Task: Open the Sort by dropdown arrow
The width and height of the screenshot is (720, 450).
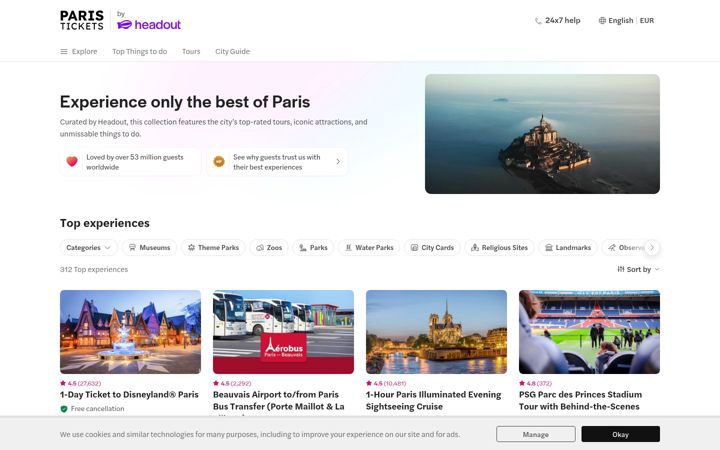Action: (x=657, y=269)
